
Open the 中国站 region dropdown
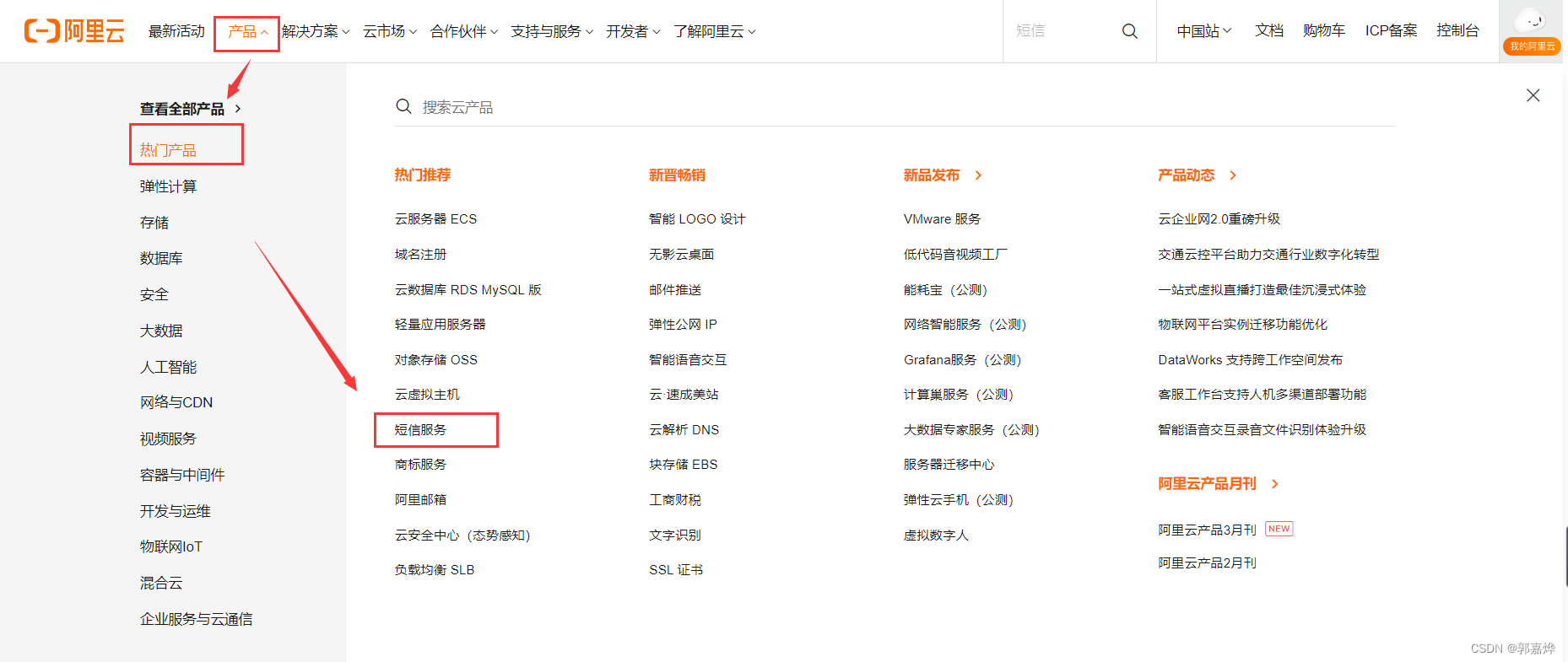pos(1204,31)
